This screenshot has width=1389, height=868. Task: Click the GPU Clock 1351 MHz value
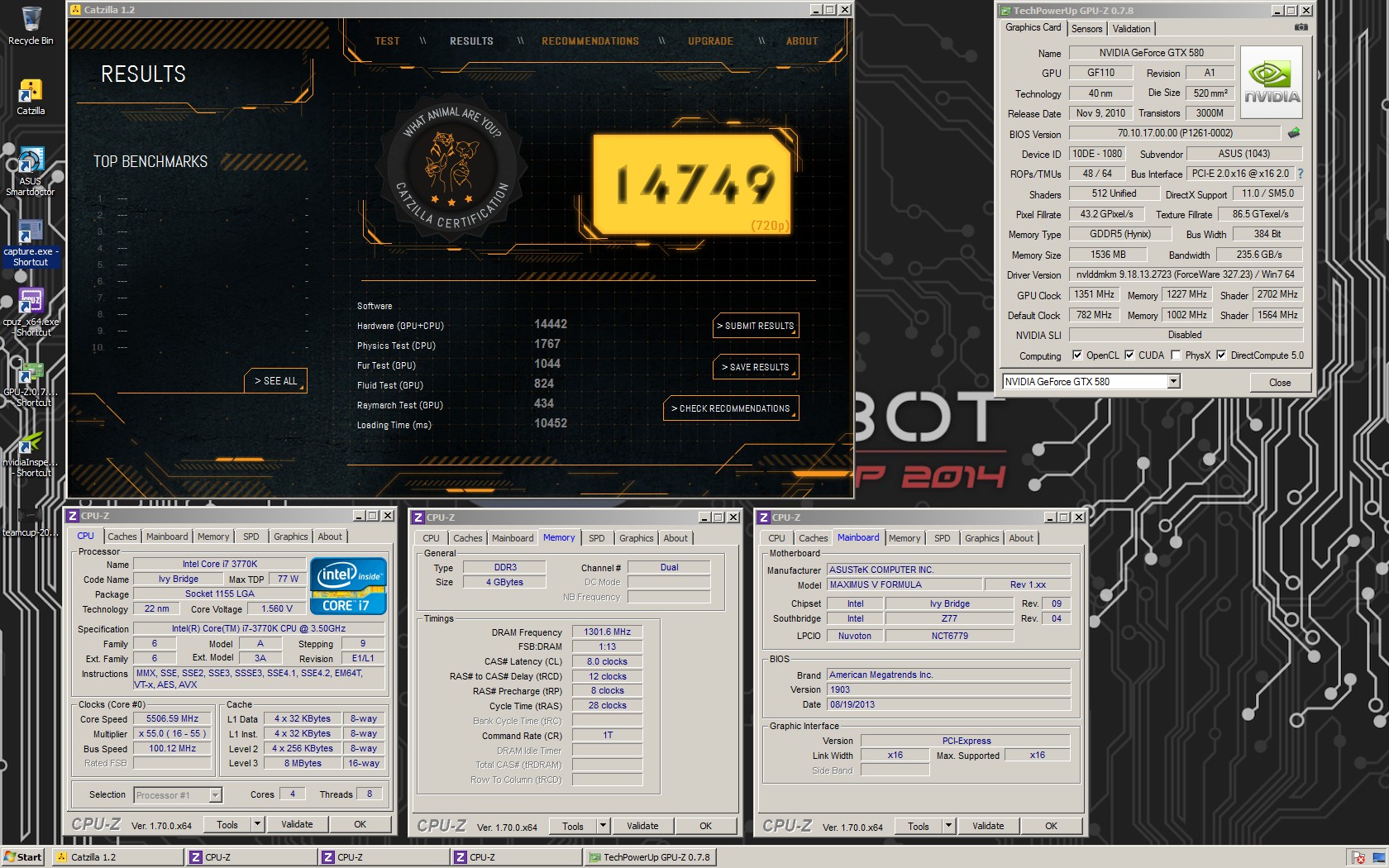point(1094,294)
